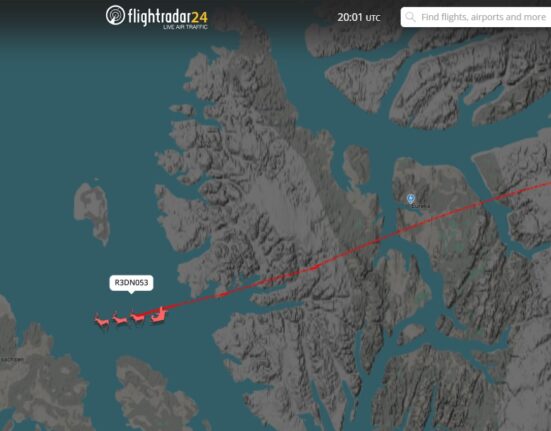The height and width of the screenshot is (431, 551).
Task: Click the small isolated island in open sea
Action: (x=92, y=211)
